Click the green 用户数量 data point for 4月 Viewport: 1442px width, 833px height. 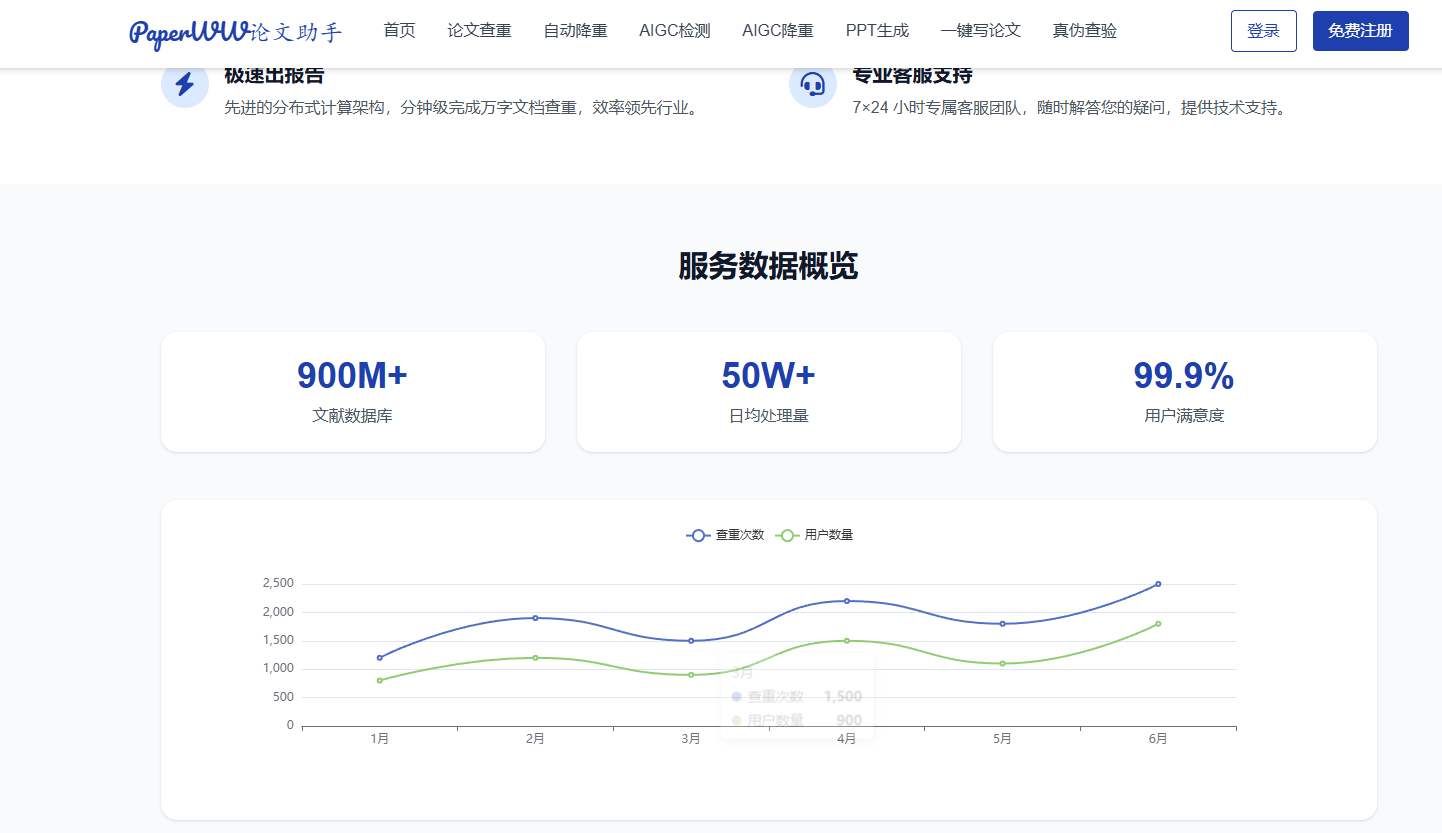coord(847,640)
